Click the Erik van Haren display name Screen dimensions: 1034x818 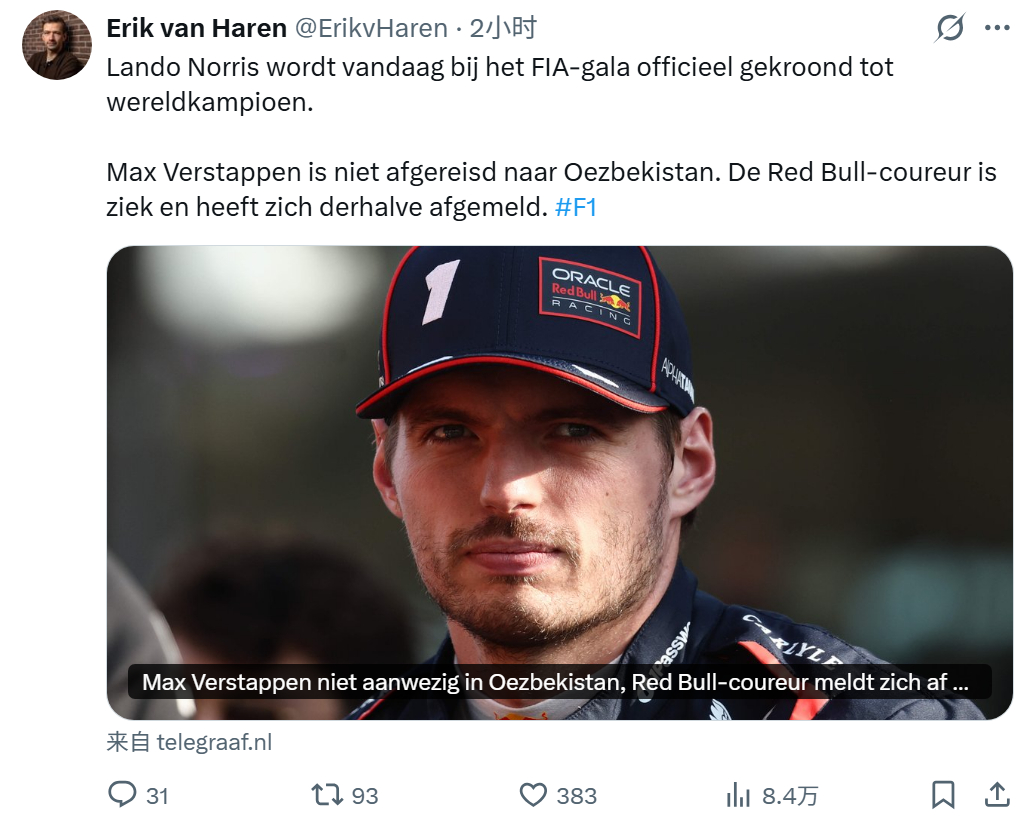click(197, 28)
